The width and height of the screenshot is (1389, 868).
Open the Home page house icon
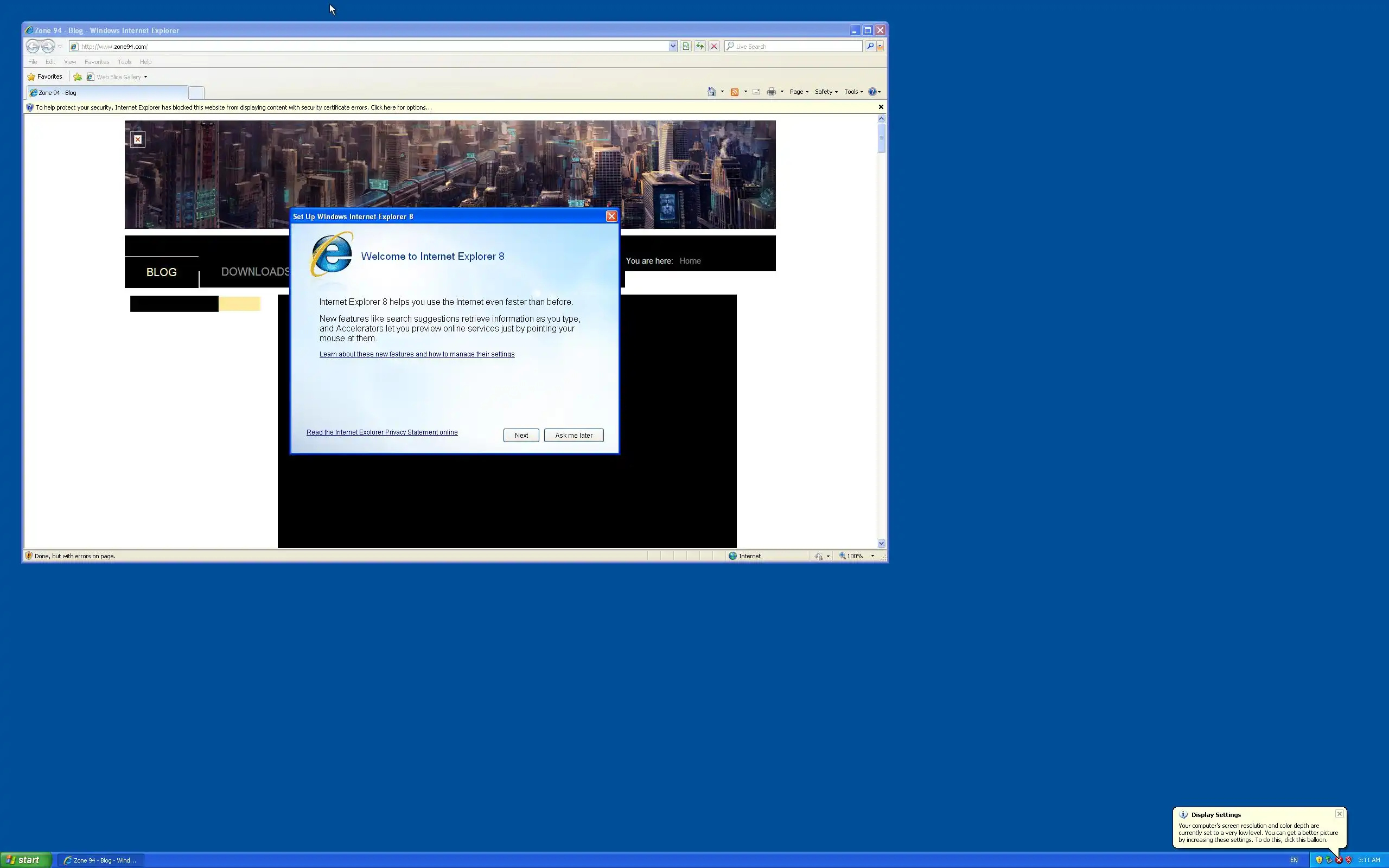(712, 92)
